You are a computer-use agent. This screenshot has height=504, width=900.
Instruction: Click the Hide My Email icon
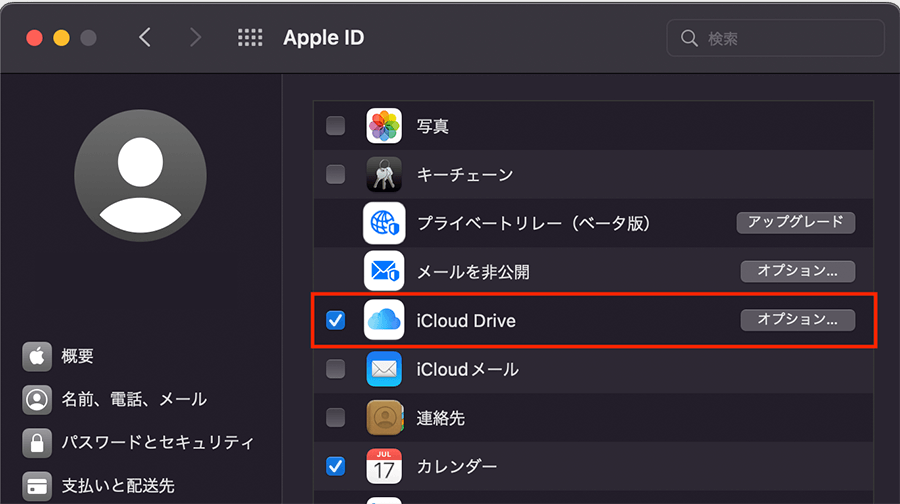tap(384, 271)
